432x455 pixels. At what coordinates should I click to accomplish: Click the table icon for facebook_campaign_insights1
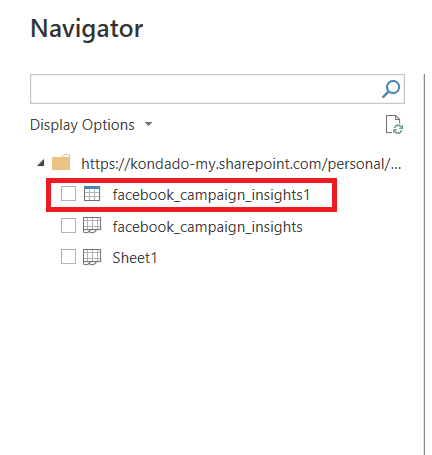[92, 194]
